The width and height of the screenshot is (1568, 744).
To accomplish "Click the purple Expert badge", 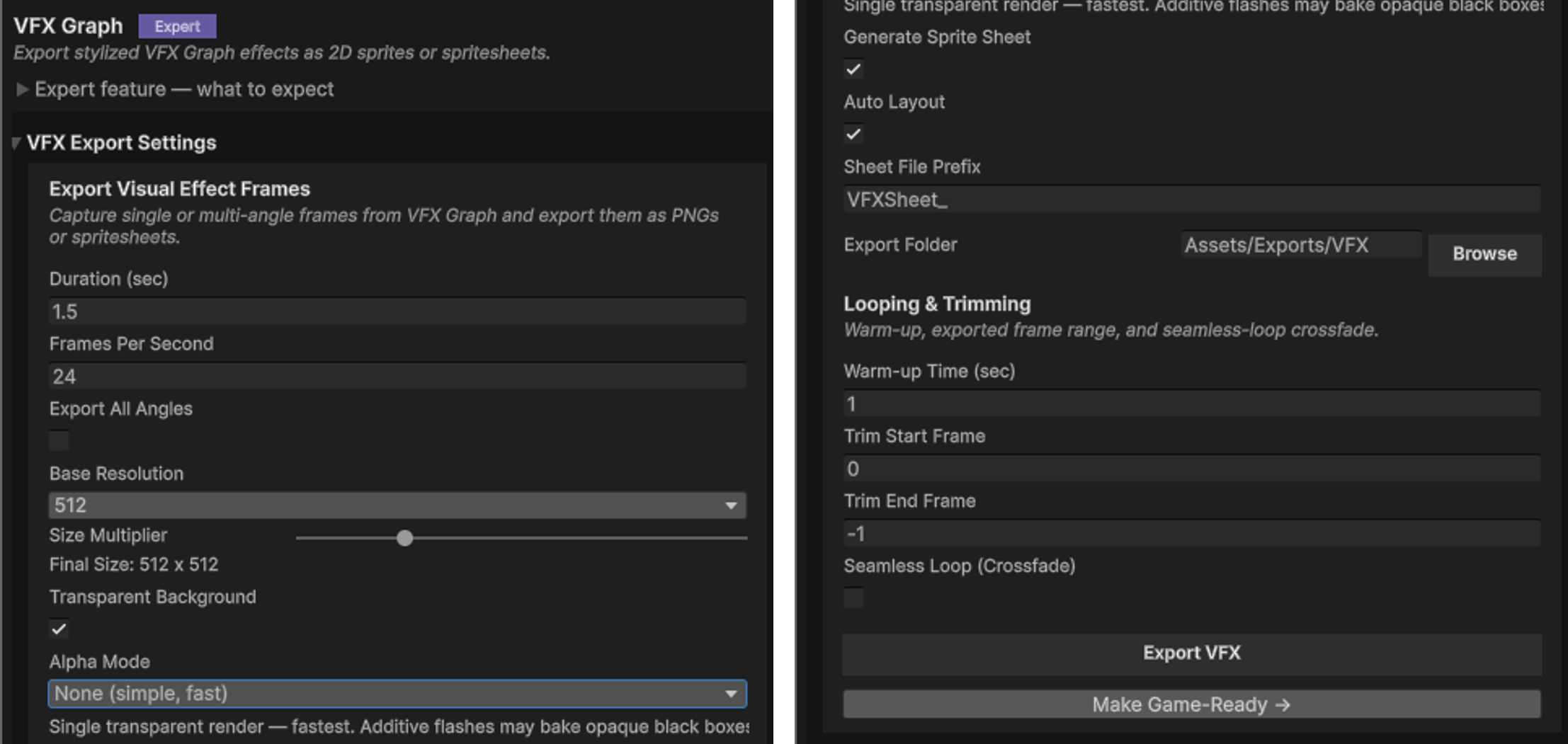I will (x=177, y=26).
